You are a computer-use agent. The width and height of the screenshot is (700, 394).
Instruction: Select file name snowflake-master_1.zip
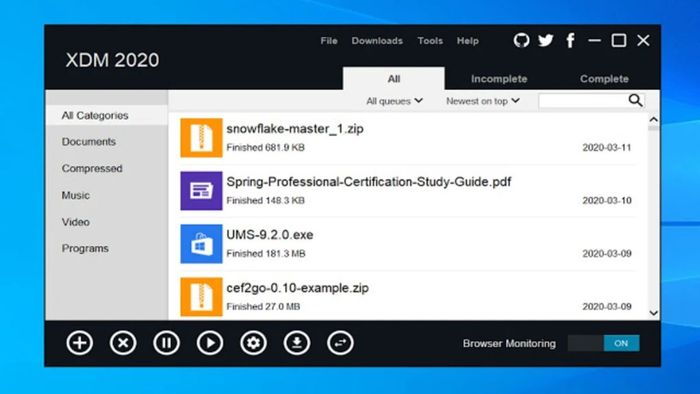[x=295, y=129]
